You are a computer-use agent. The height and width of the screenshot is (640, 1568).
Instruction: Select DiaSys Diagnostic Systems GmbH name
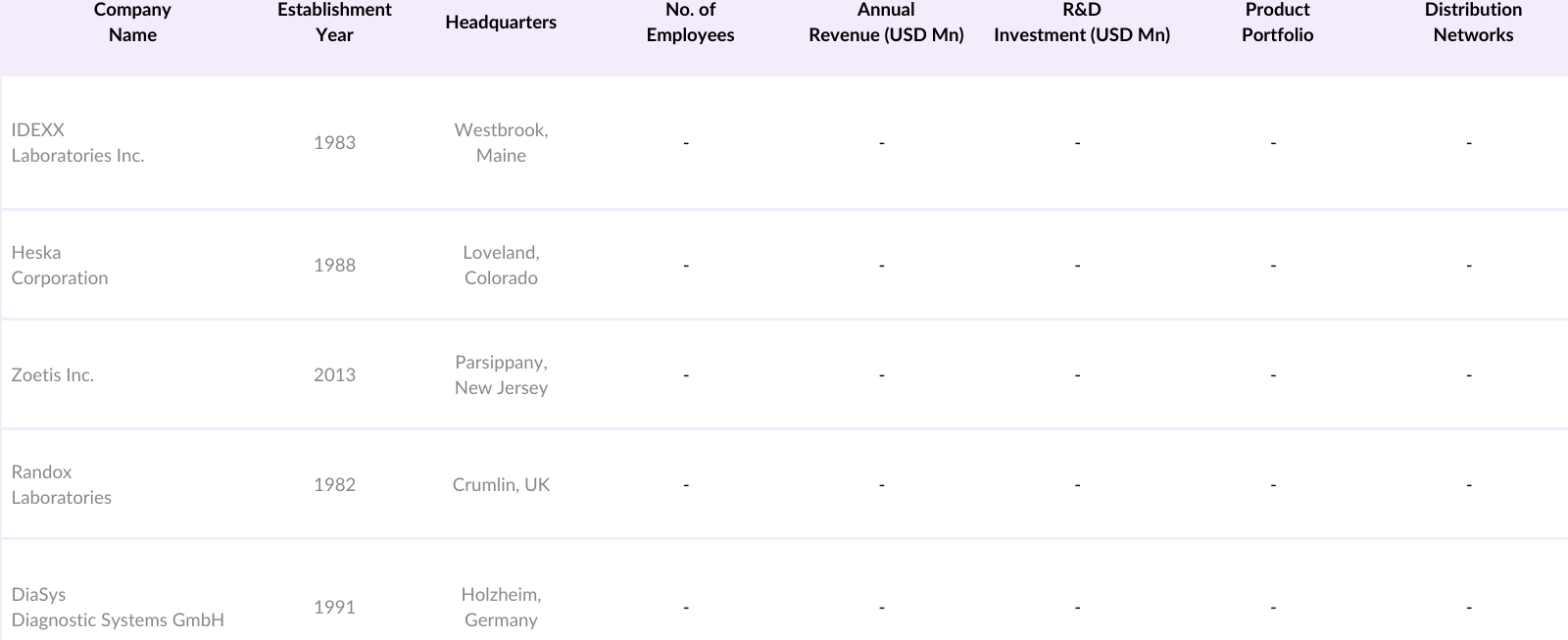click(x=118, y=608)
